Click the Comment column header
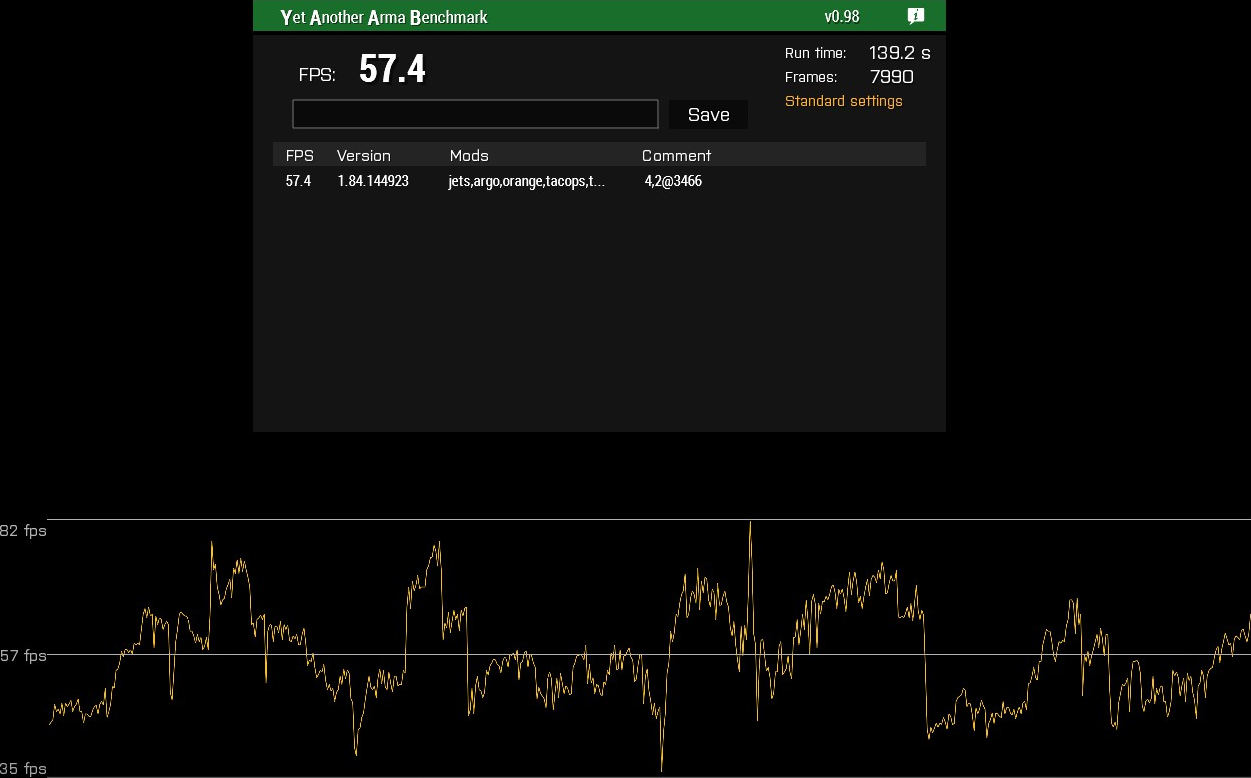 click(x=676, y=155)
